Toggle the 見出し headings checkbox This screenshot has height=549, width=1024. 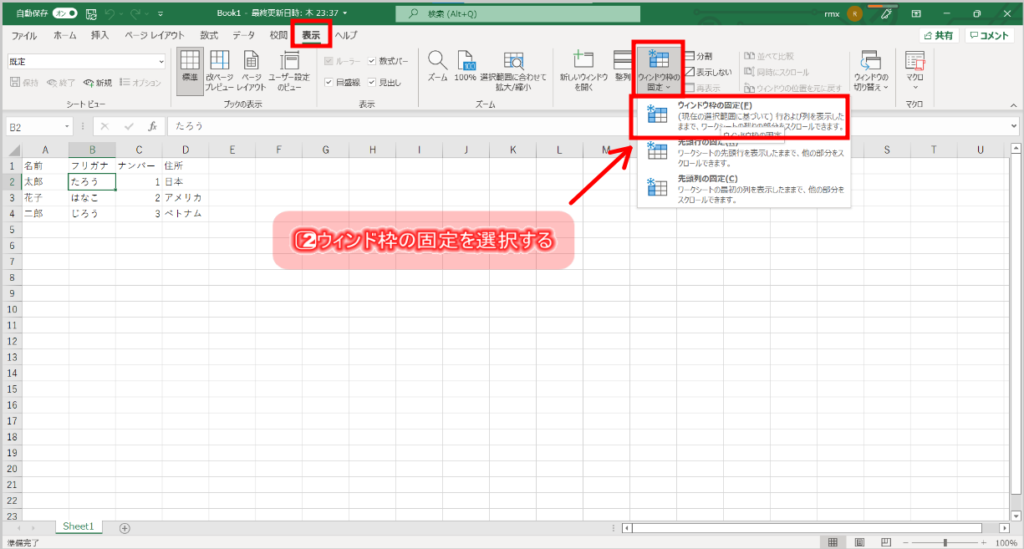tap(373, 82)
